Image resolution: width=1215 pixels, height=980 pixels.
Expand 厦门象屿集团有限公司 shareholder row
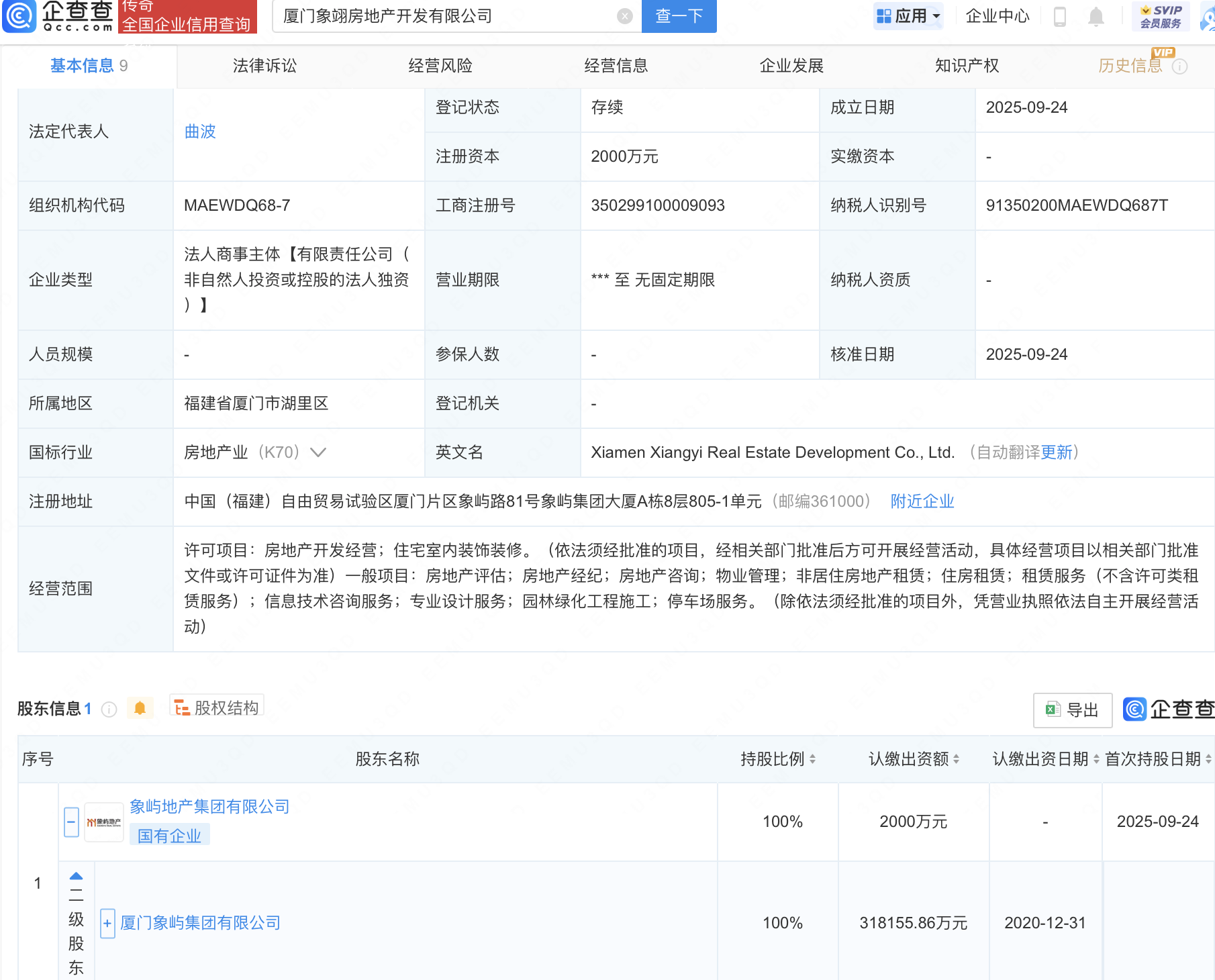pos(107,923)
